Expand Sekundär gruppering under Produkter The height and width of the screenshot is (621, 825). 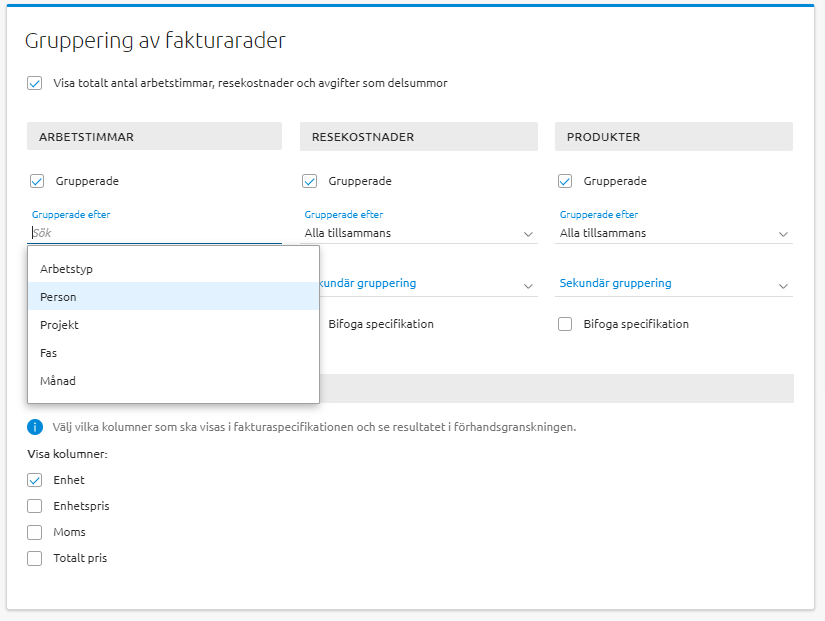coord(674,284)
